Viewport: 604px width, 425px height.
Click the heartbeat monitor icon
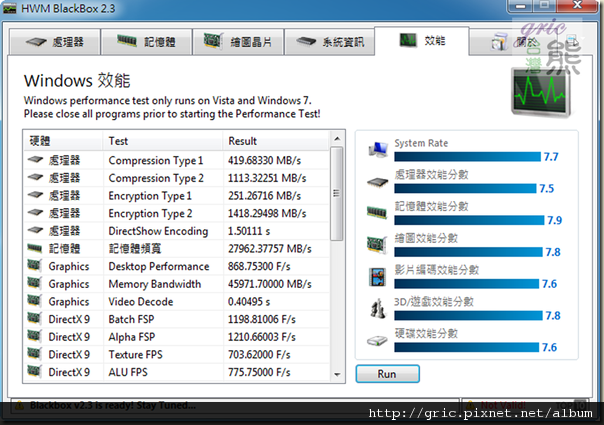pyautogui.click(x=541, y=93)
